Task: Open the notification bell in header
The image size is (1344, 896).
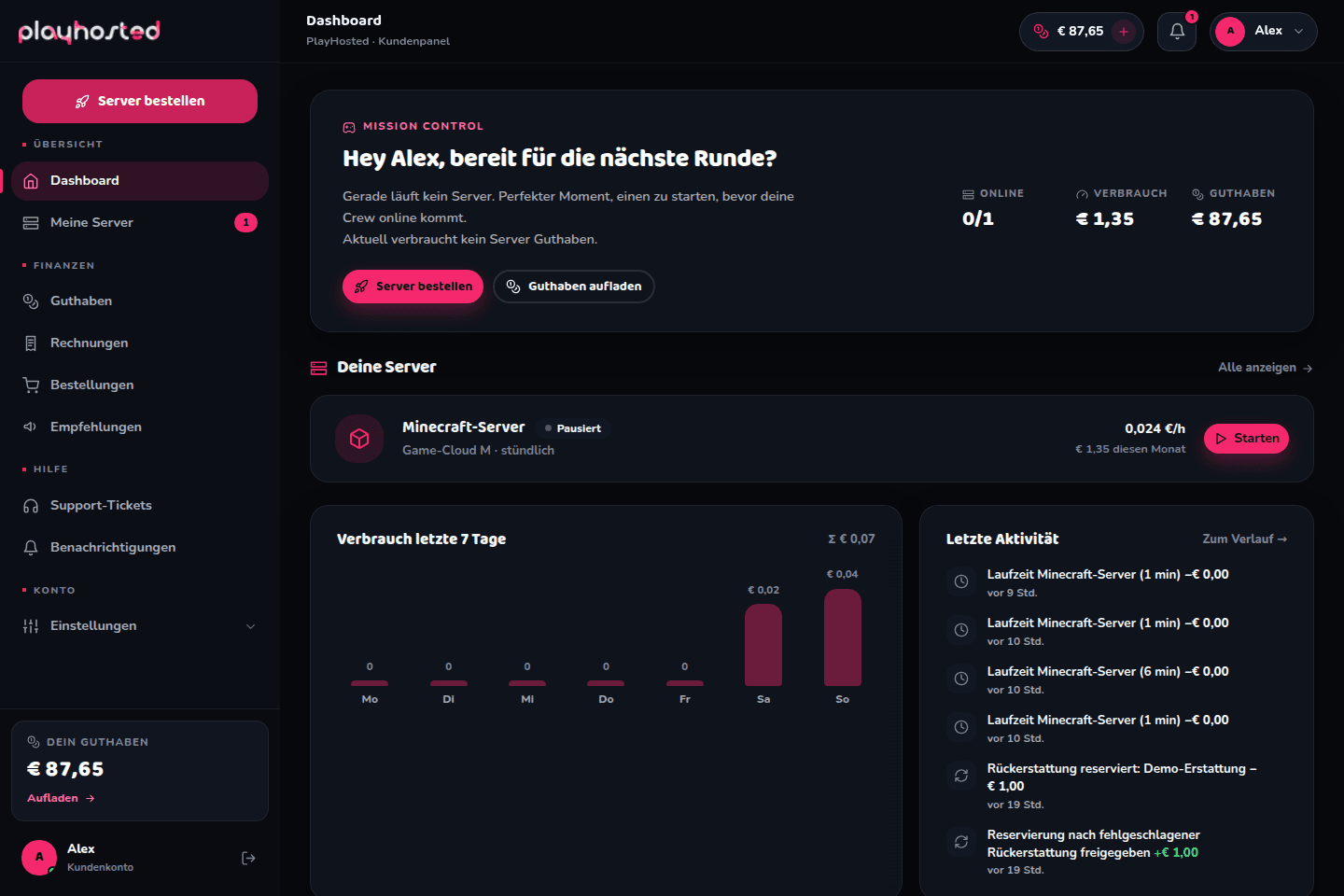Action: 1177,32
